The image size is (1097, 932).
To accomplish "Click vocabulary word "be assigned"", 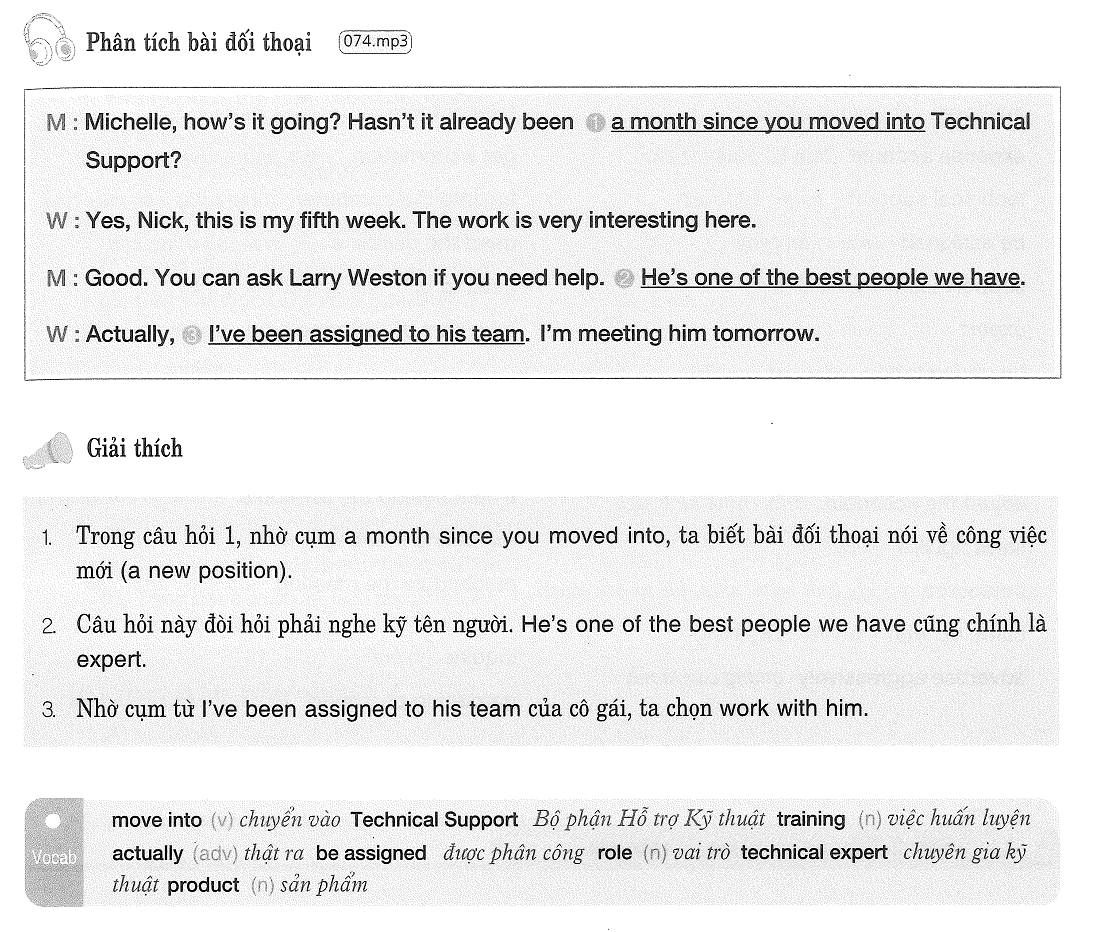I will click(x=371, y=853).
